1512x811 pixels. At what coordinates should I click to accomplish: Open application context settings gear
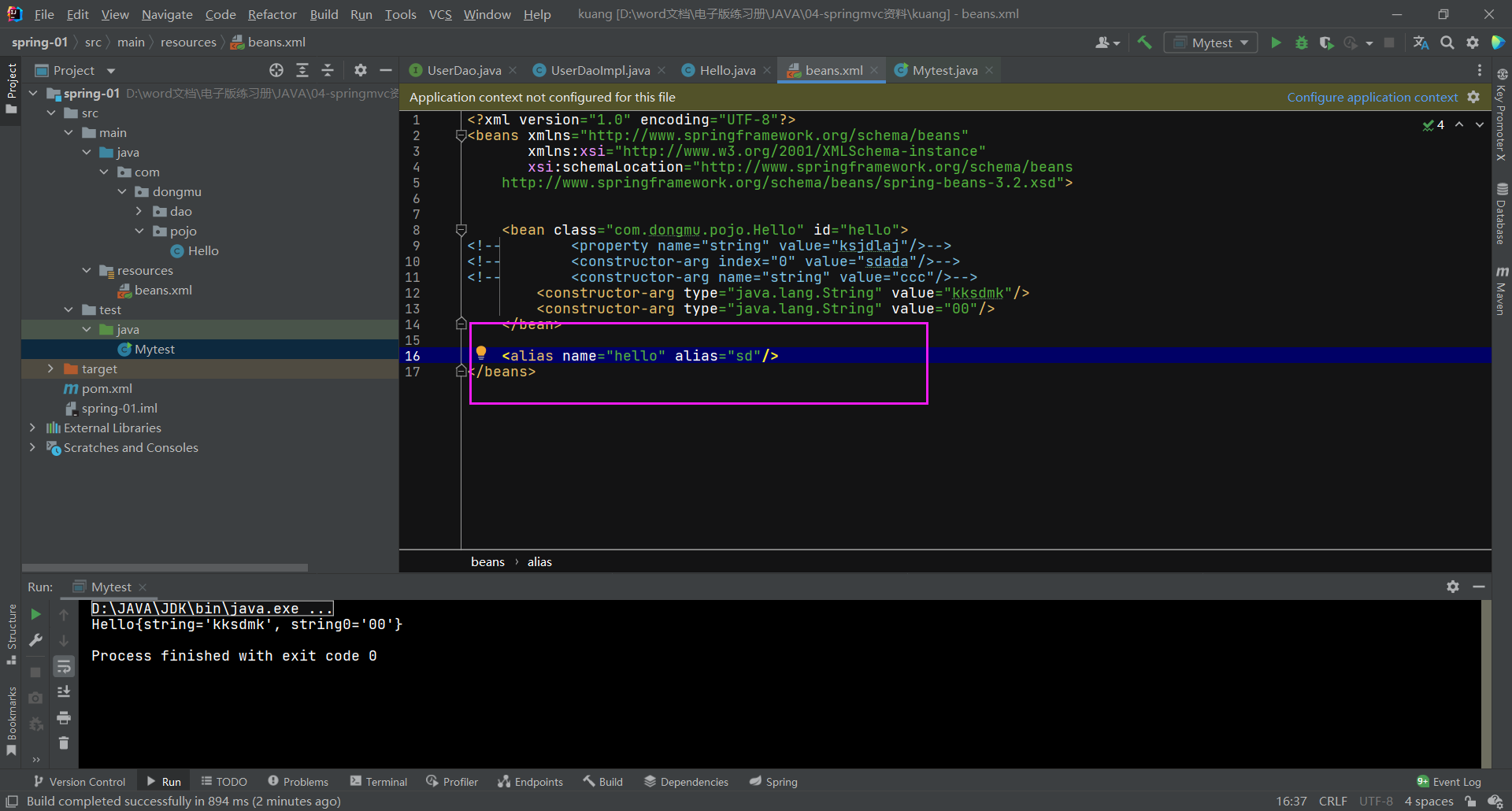point(1473,97)
